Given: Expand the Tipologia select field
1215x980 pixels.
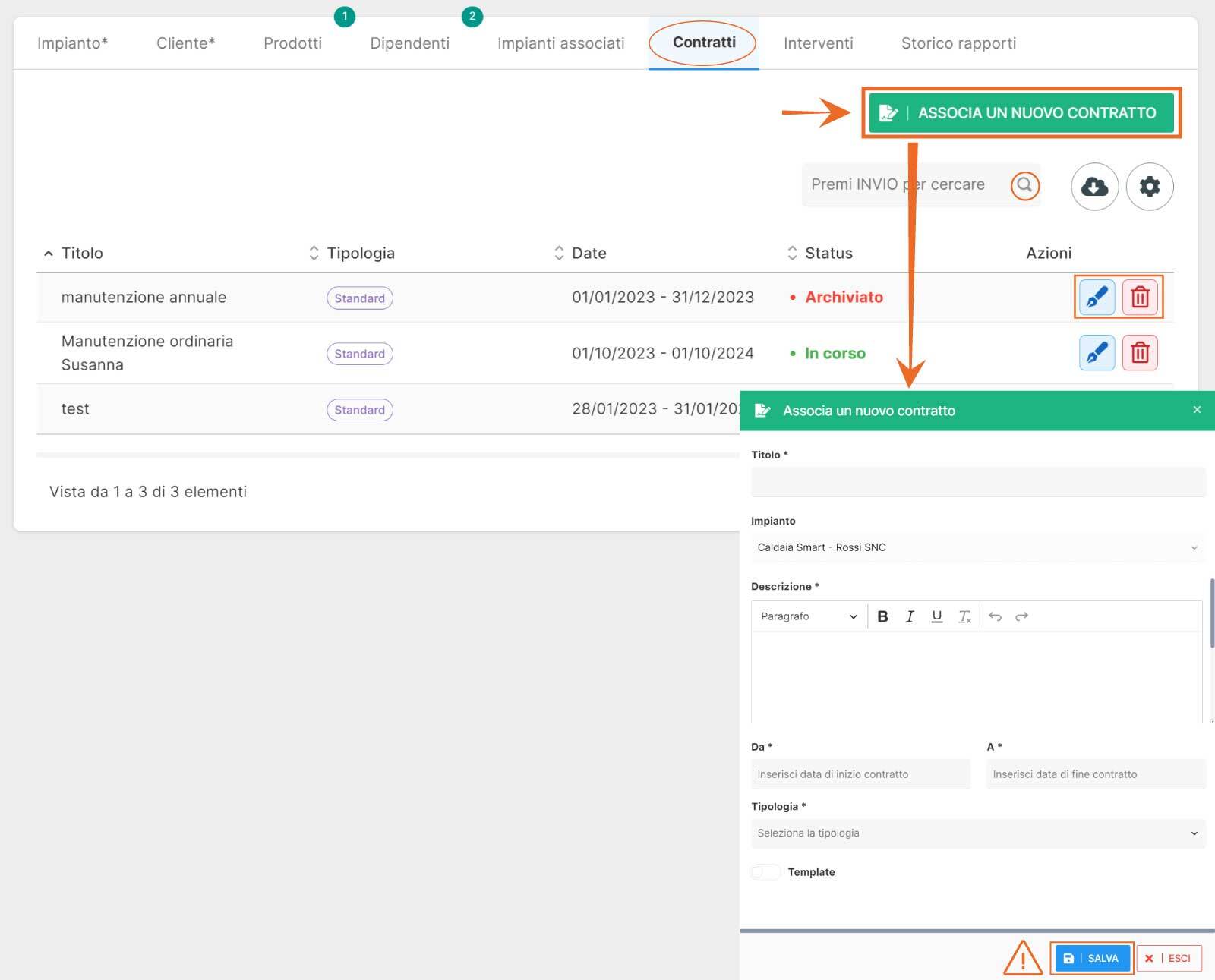Looking at the screenshot, I should tap(977, 833).
